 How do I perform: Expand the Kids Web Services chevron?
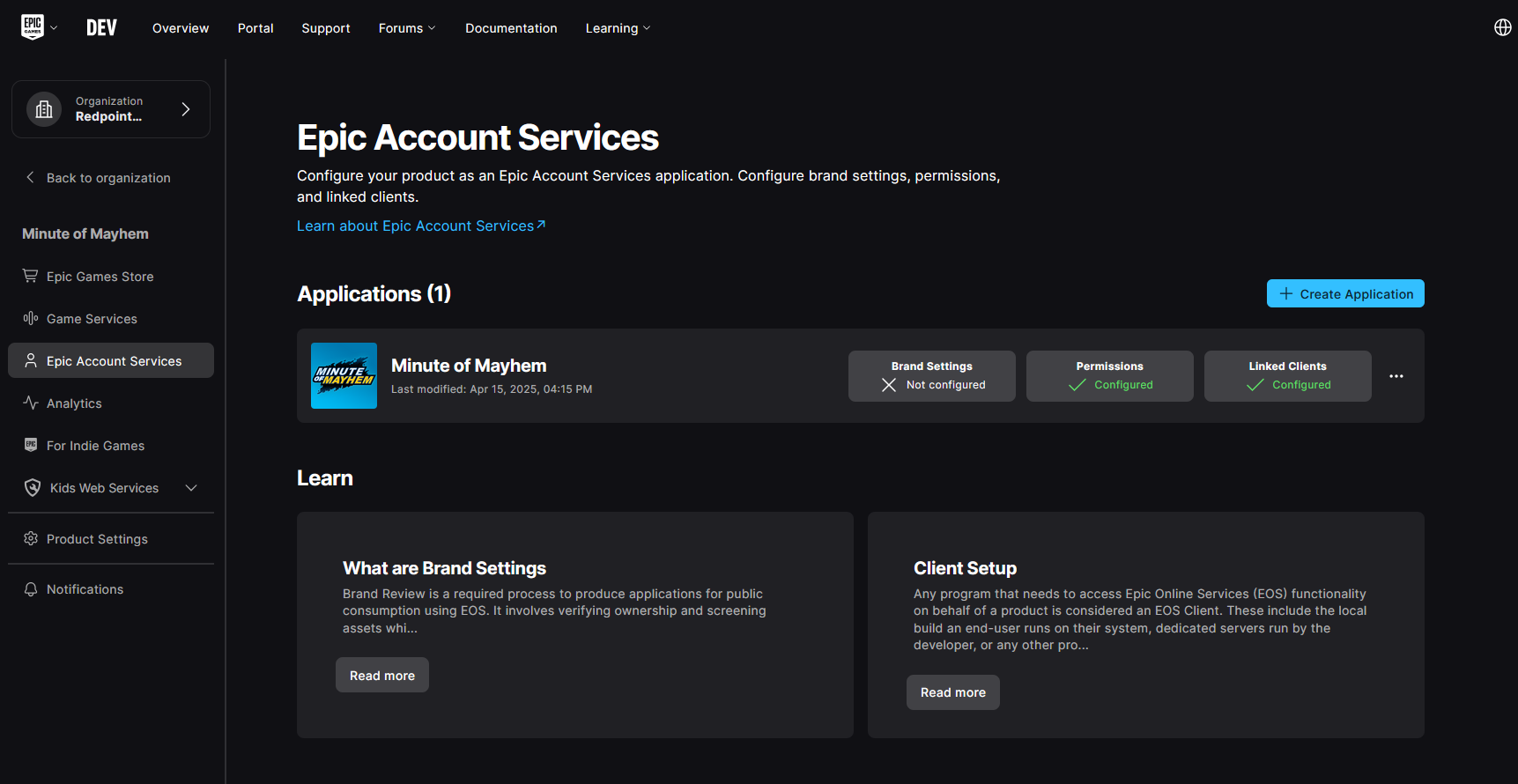pyautogui.click(x=191, y=487)
